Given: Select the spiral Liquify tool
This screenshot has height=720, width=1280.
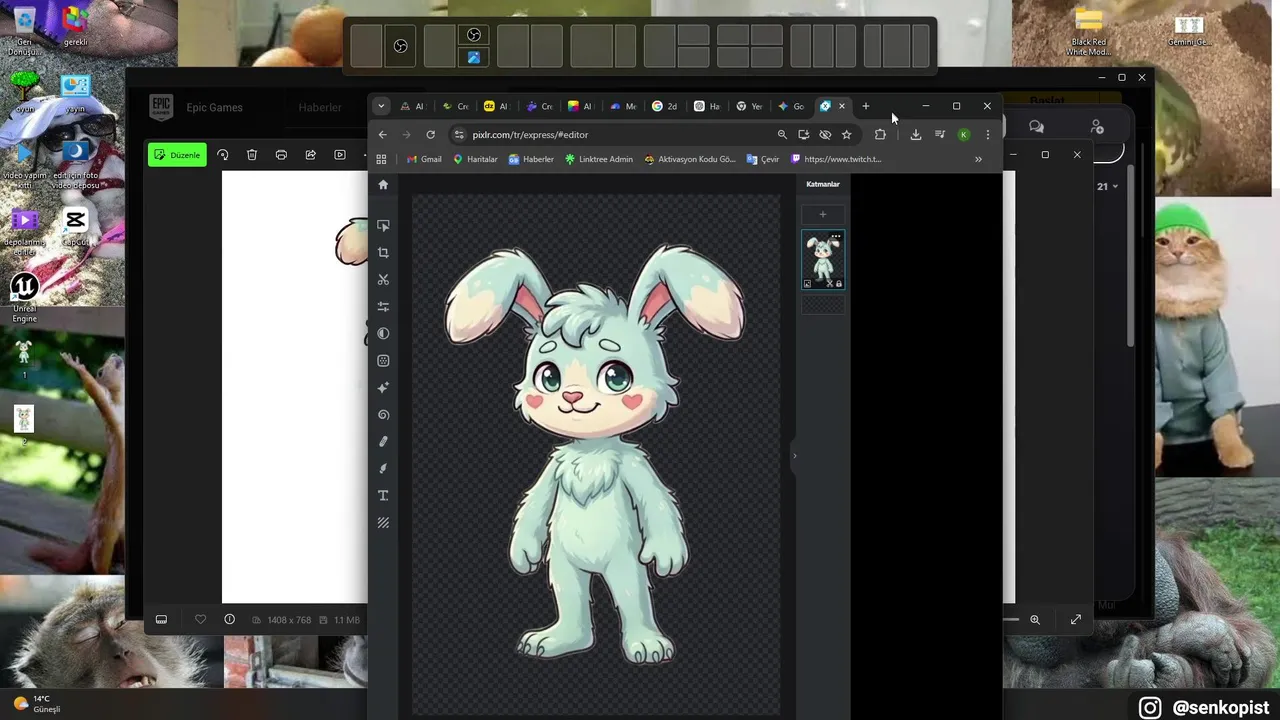Looking at the screenshot, I should 383,415.
